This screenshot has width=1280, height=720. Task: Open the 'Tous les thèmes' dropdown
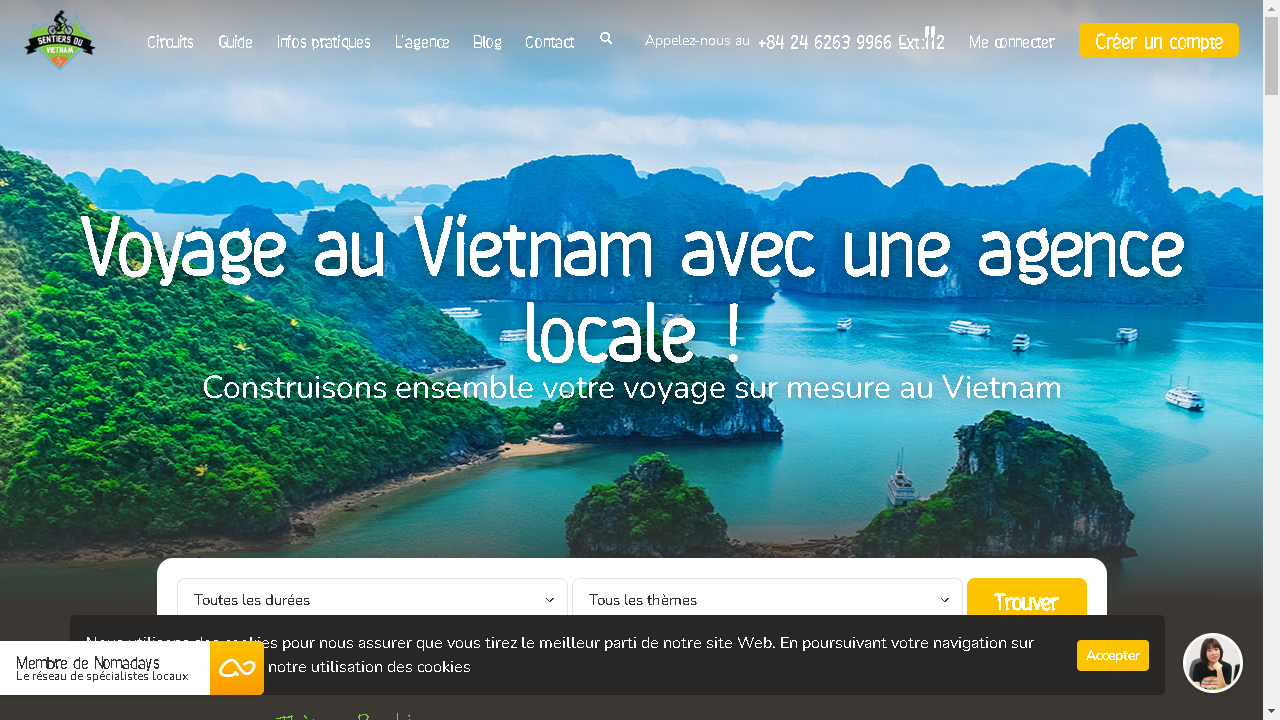click(x=767, y=600)
